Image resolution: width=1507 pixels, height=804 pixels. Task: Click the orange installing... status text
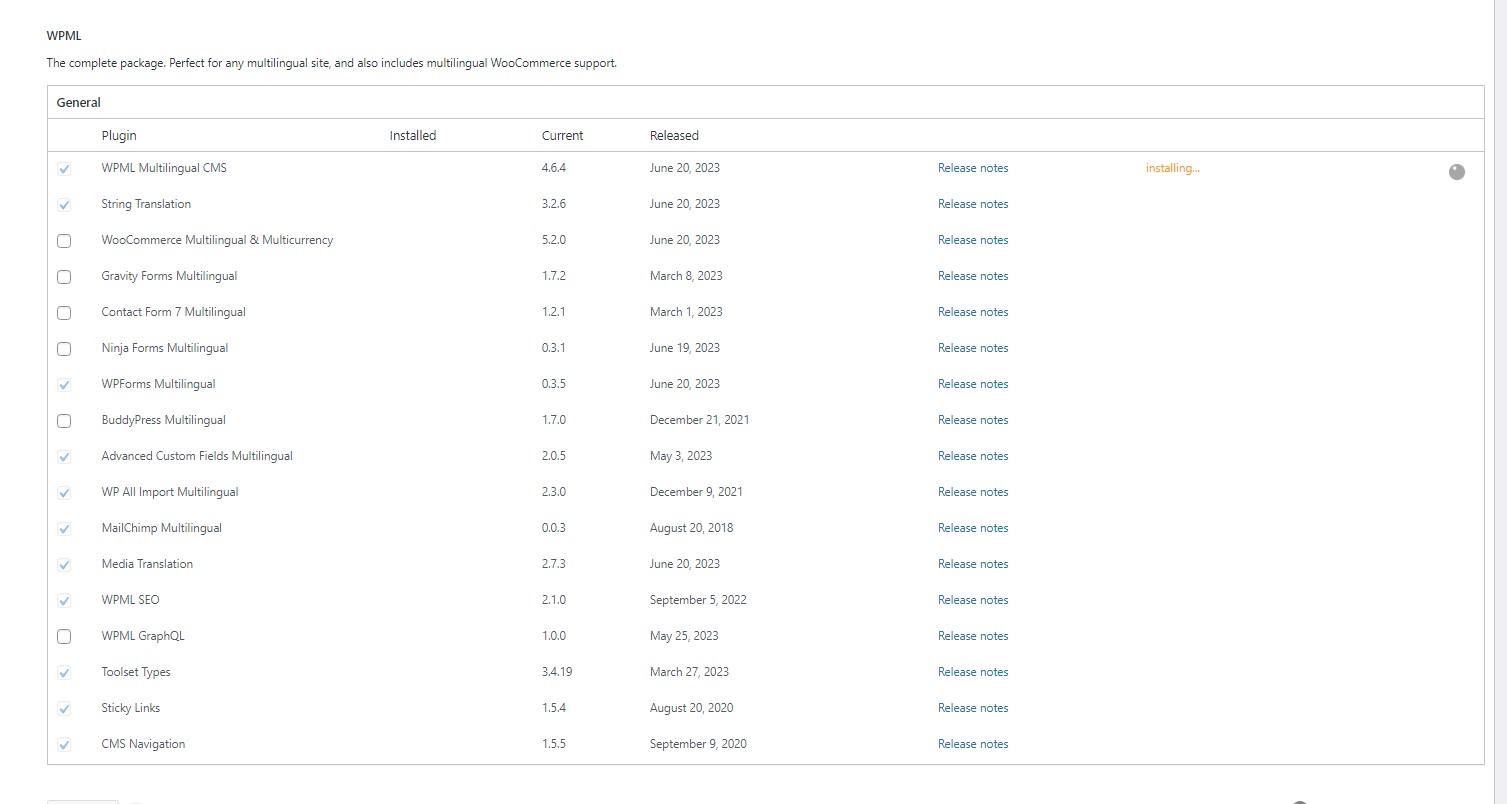click(x=1172, y=168)
